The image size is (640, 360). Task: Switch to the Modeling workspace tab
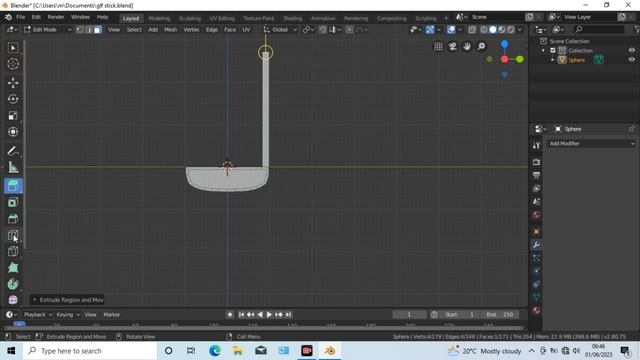[159, 18]
